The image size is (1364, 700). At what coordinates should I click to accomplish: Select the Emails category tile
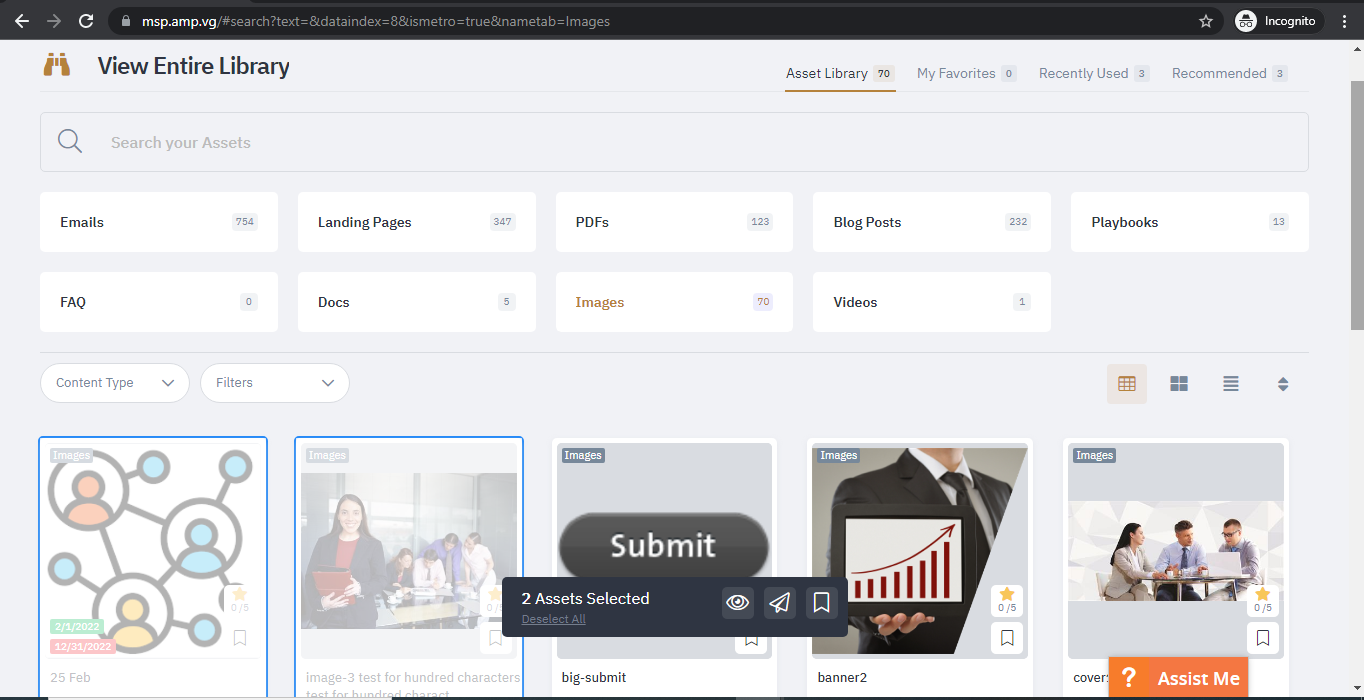click(159, 222)
